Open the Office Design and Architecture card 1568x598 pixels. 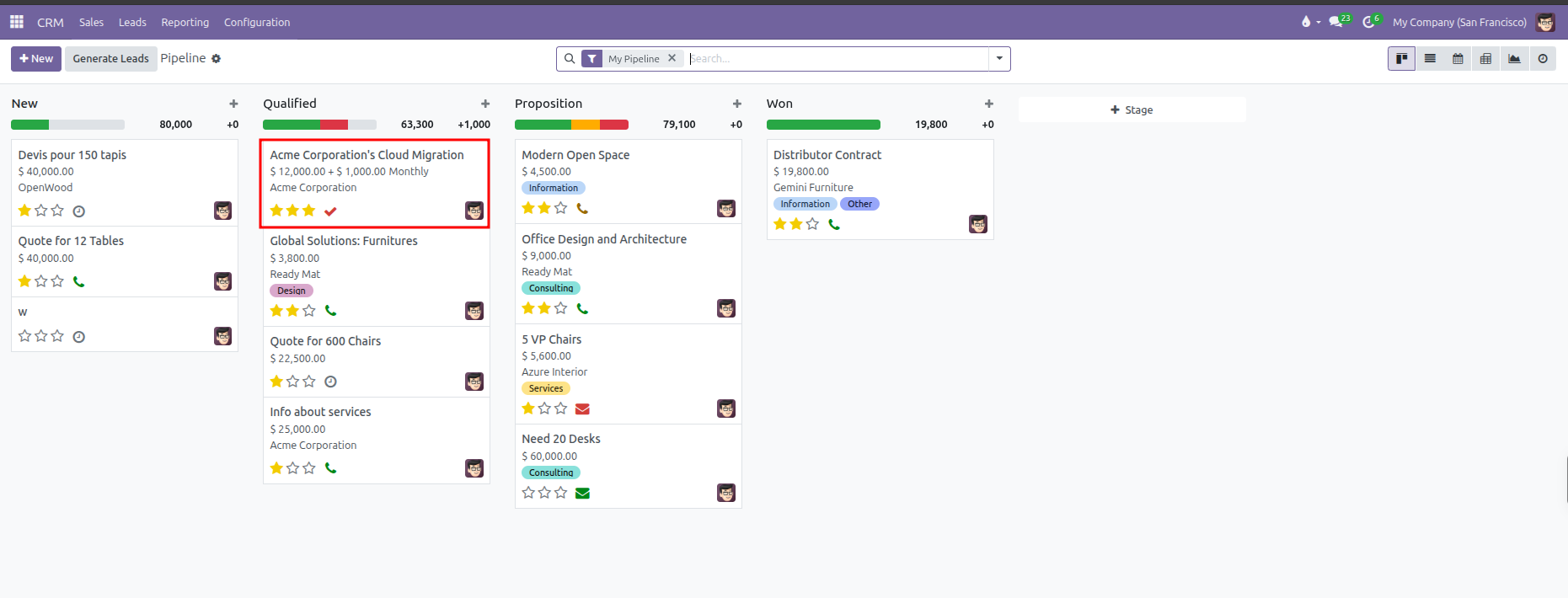click(628, 274)
